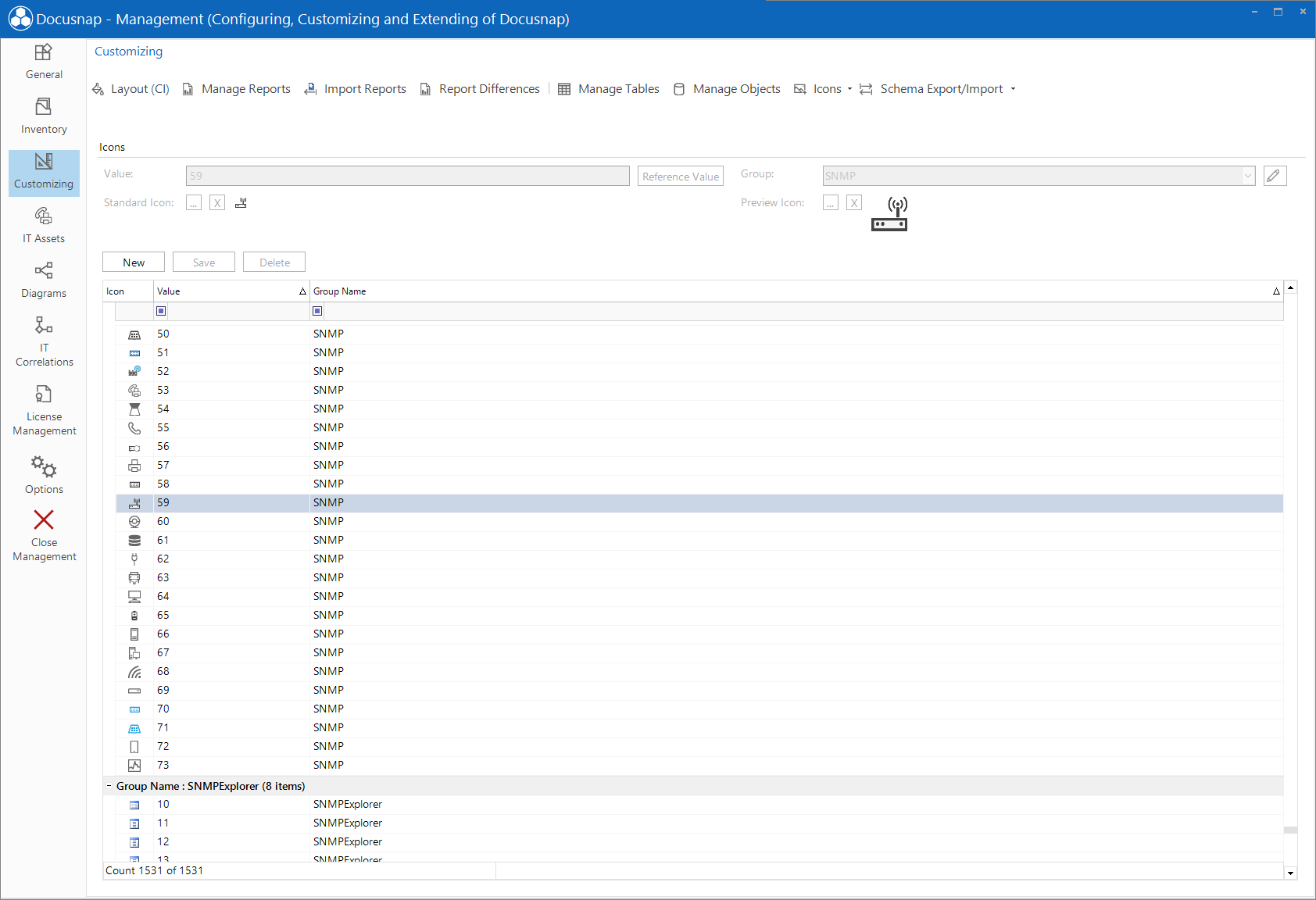Click the Delete button
This screenshot has height=900, width=1316.
coord(274,262)
